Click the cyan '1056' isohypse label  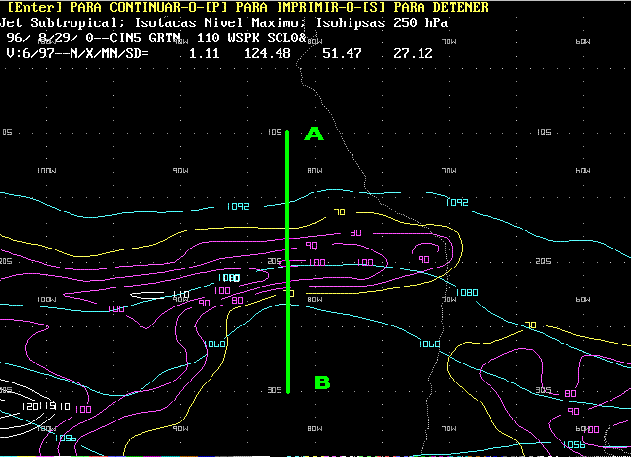(x=574, y=445)
